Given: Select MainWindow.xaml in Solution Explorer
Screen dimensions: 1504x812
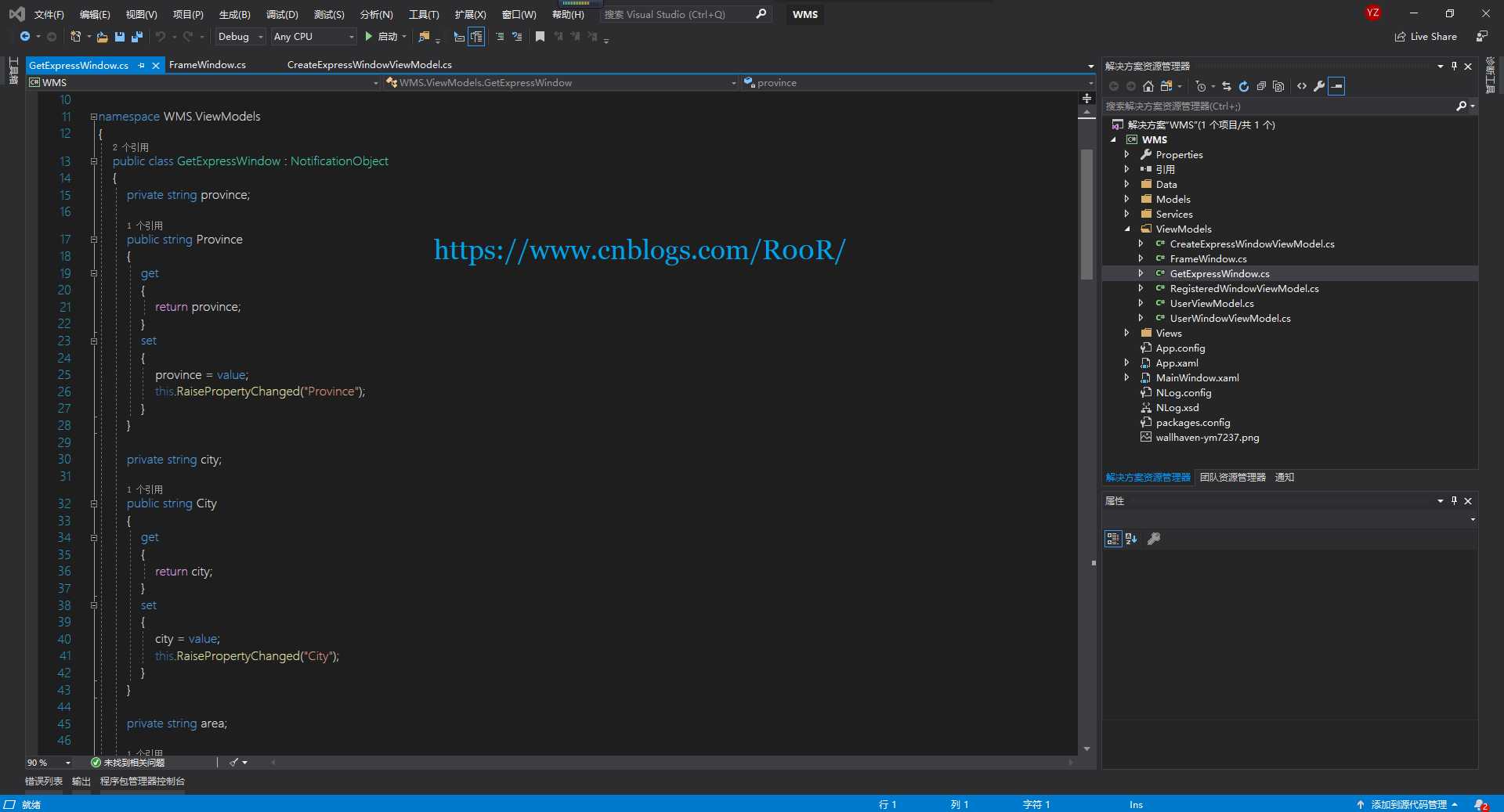Looking at the screenshot, I should coord(1197,378).
